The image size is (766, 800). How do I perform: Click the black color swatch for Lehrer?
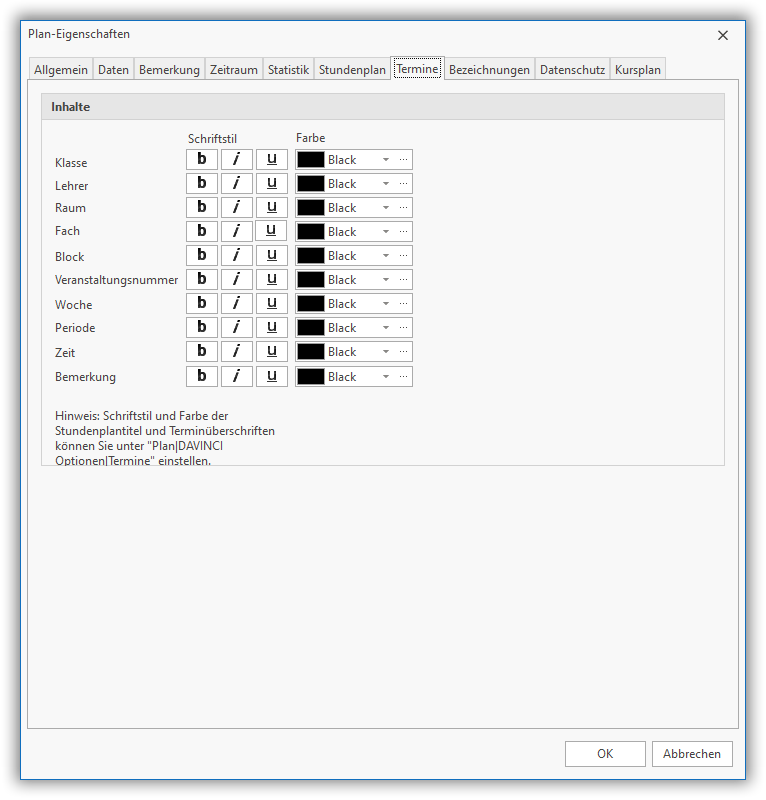[311, 184]
